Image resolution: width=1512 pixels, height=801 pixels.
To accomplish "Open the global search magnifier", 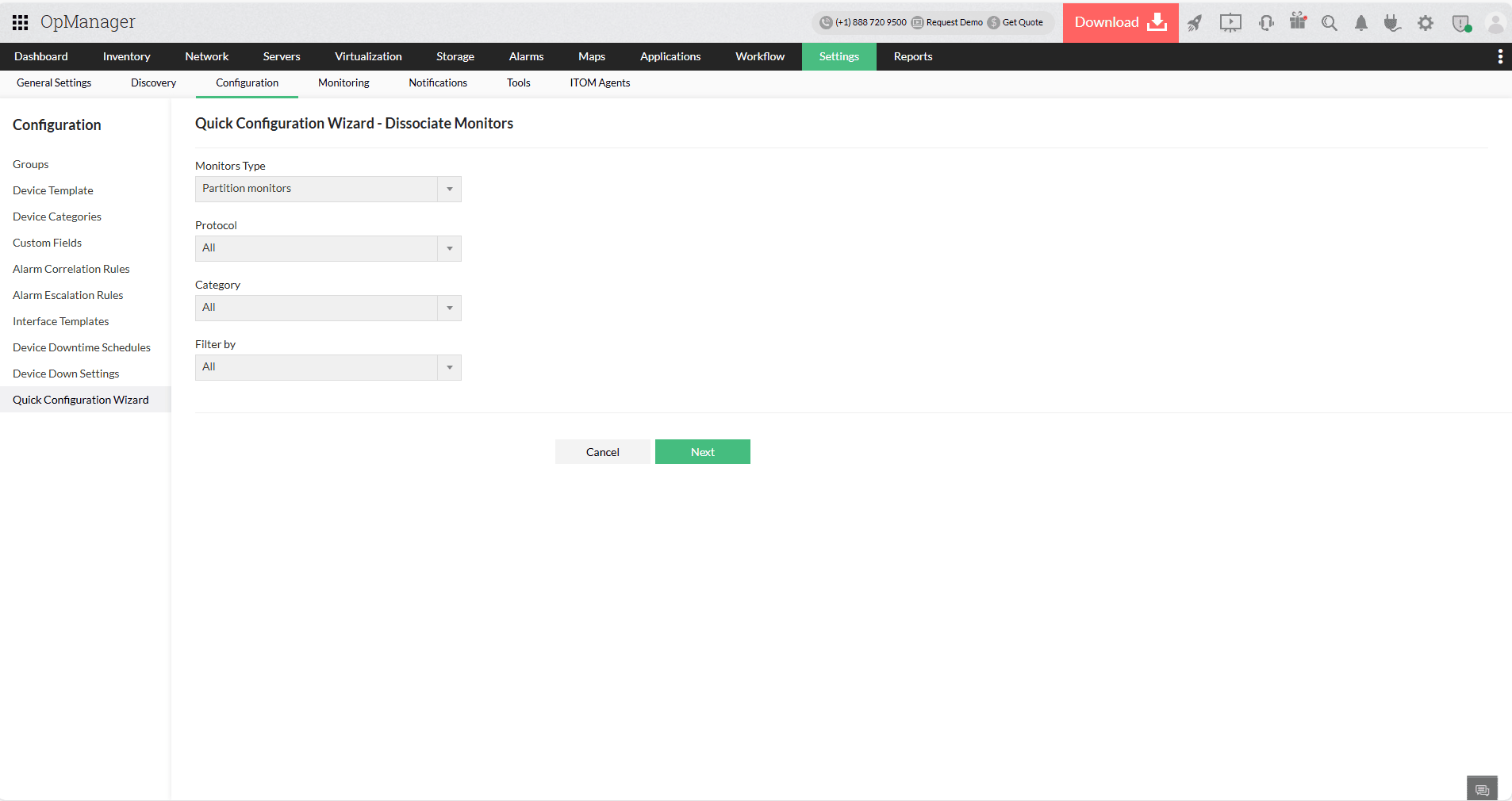I will click(x=1330, y=23).
